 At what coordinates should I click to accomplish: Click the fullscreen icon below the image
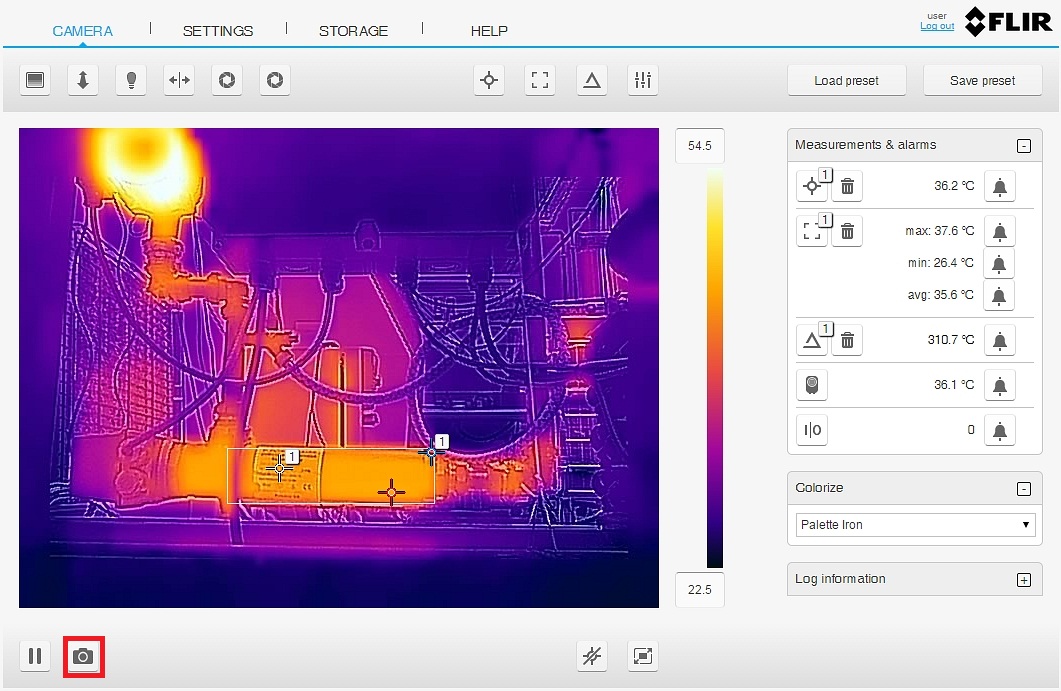tap(643, 657)
